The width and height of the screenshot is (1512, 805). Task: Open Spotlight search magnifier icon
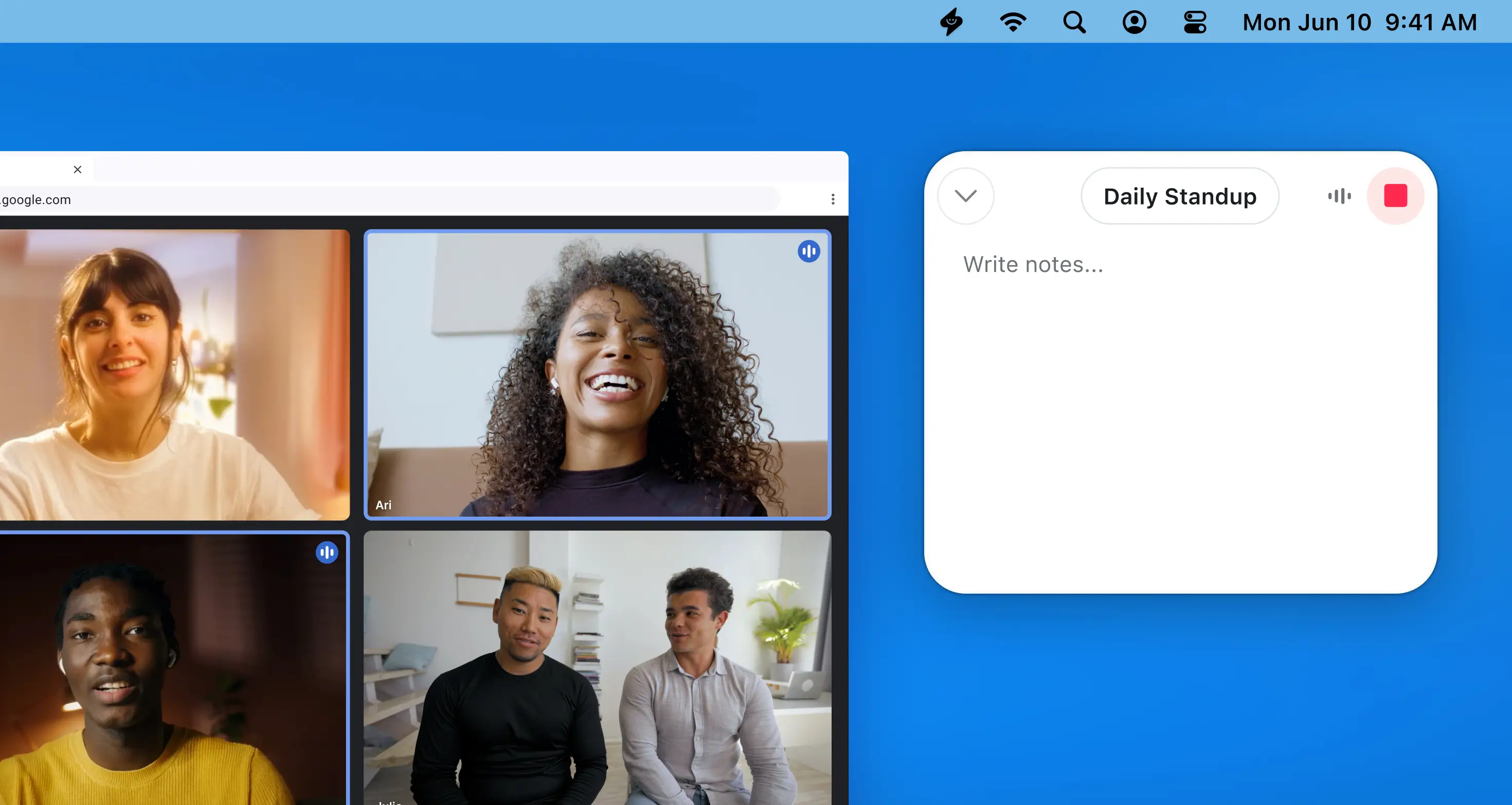[1074, 22]
